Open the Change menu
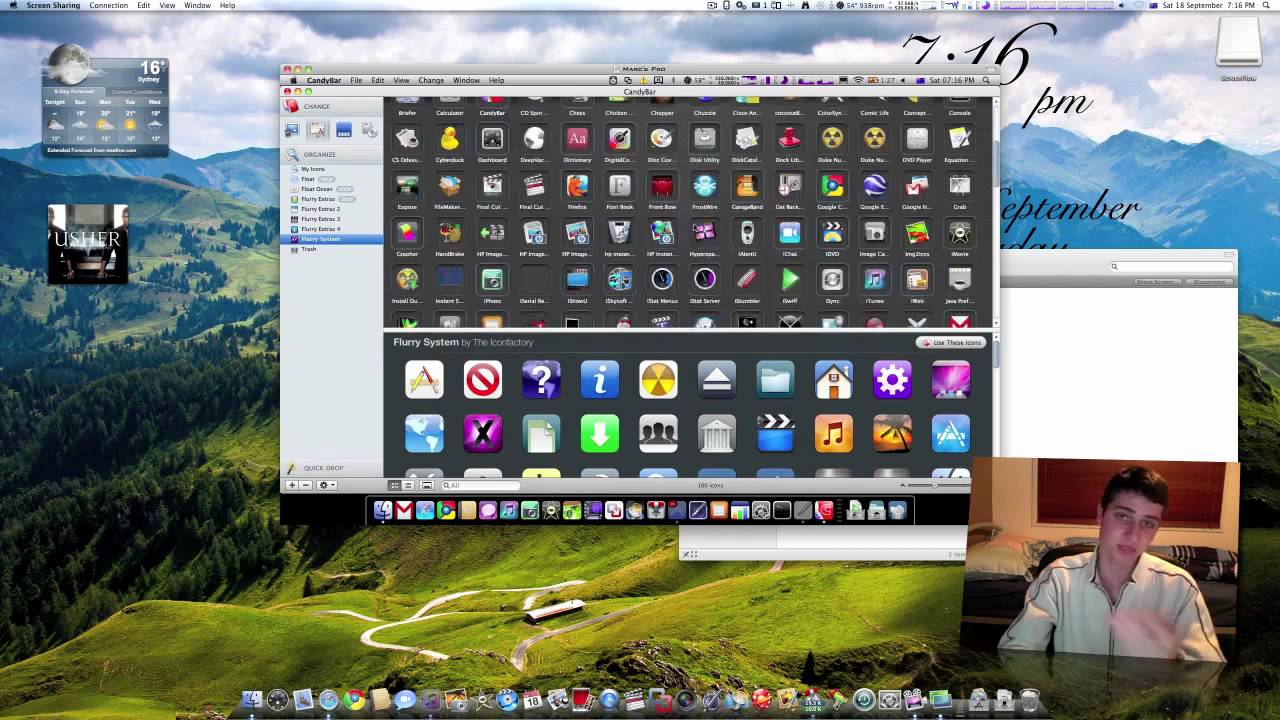 pyautogui.click(x=431, y=80)
